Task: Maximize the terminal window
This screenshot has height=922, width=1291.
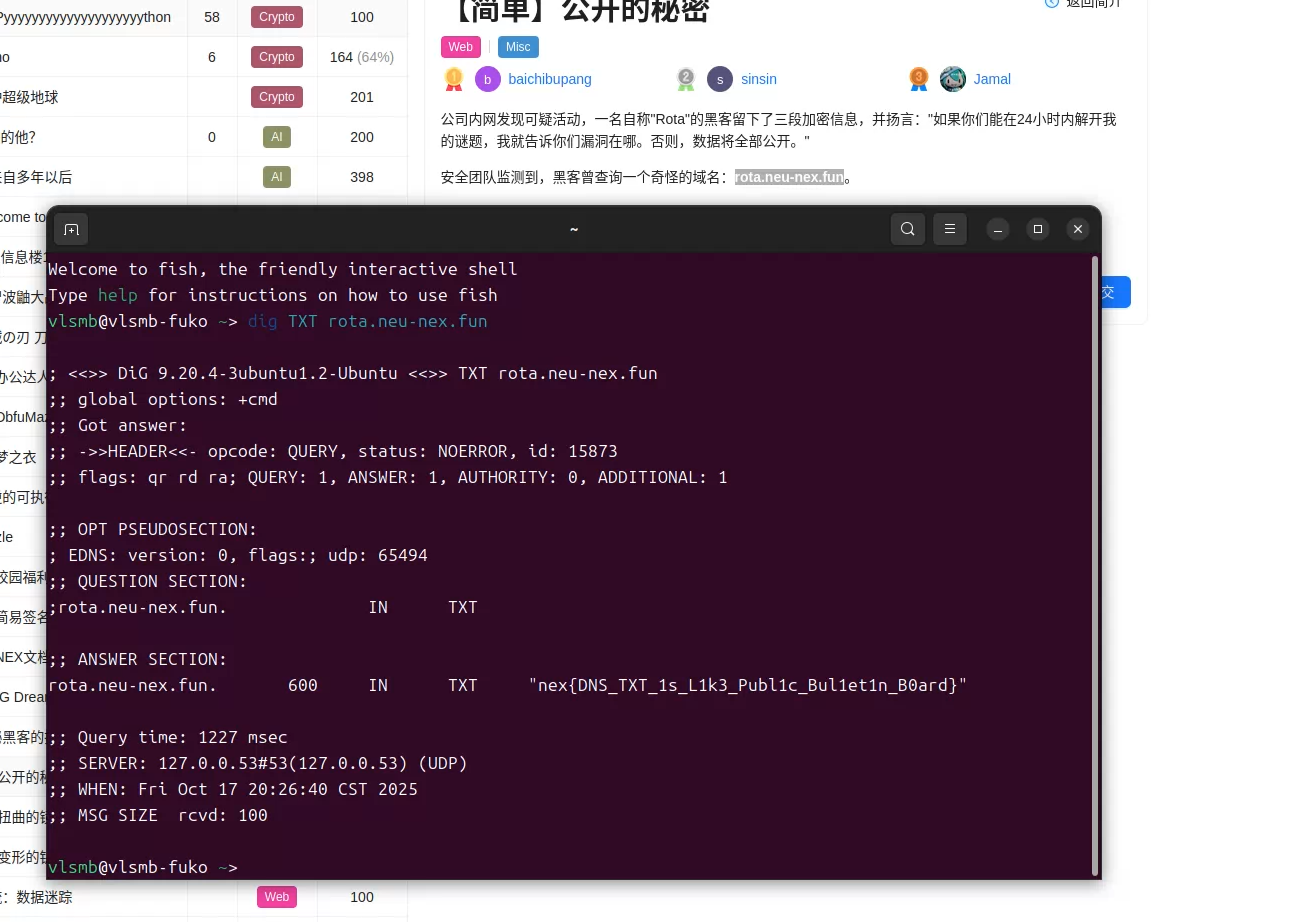Action: pos(1037,229)
